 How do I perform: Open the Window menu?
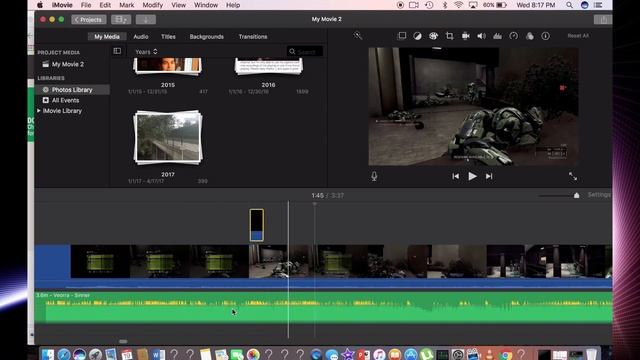pyautogui.click(x=206, y=5)
